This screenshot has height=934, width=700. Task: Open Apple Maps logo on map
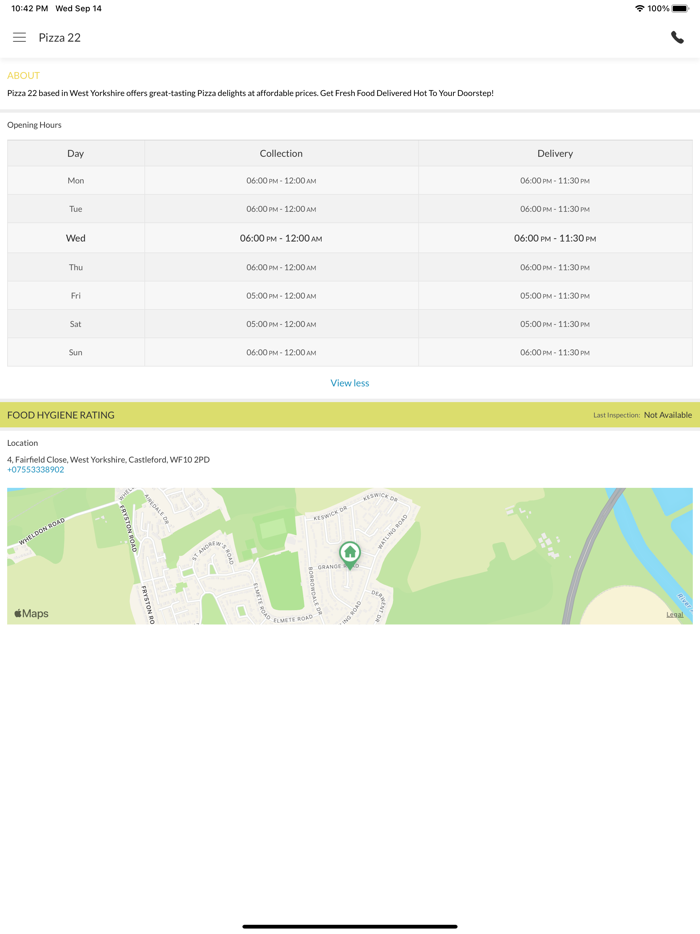[x=32, y=614]
